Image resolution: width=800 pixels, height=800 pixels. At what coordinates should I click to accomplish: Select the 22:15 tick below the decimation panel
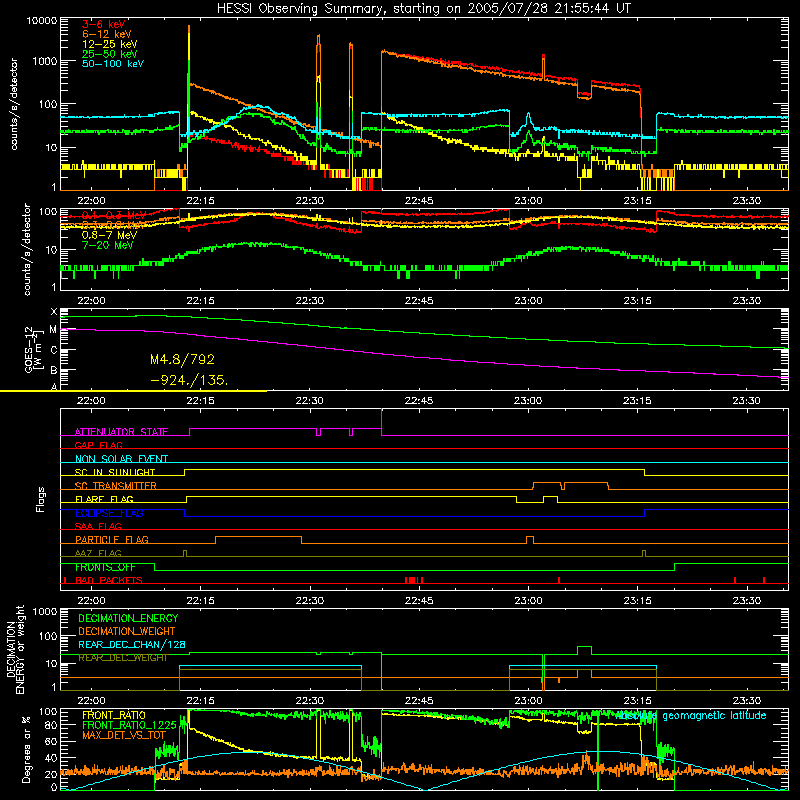tap(201, 701)
